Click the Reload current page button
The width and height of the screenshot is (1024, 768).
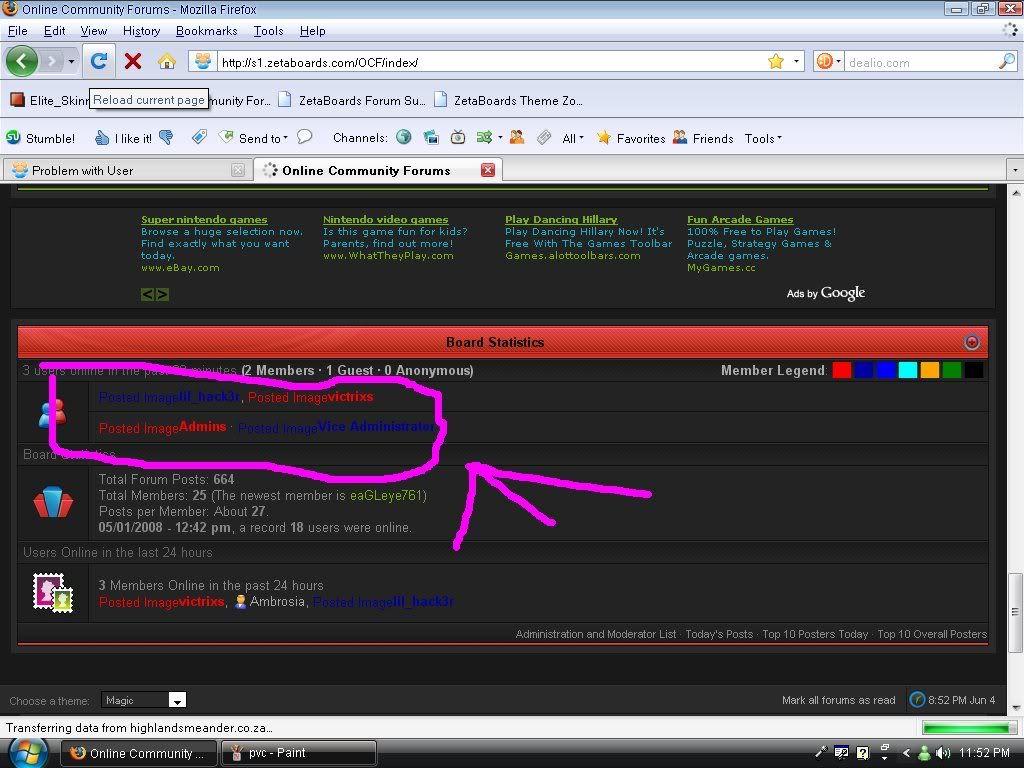(98, 61)
